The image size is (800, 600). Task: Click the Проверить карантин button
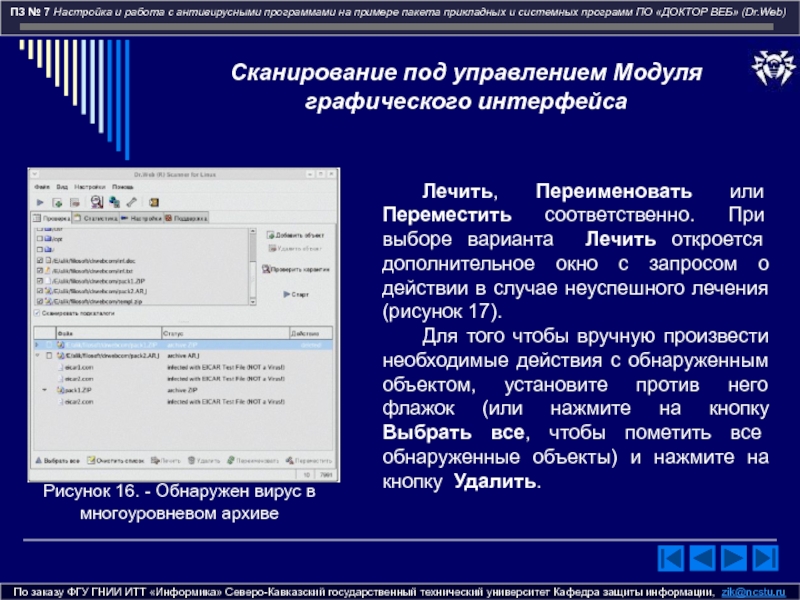(x=295, y=269)
